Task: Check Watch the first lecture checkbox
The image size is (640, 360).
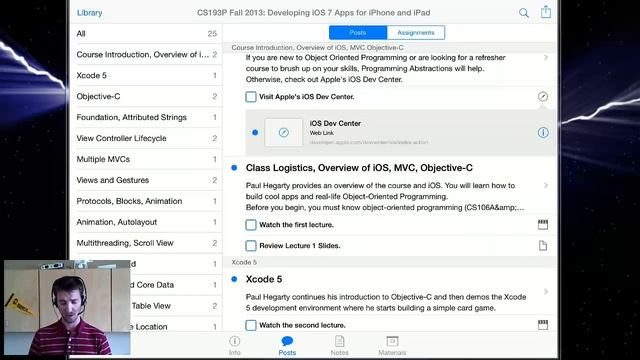Action: pyautogui.click(x=251, y=224)
